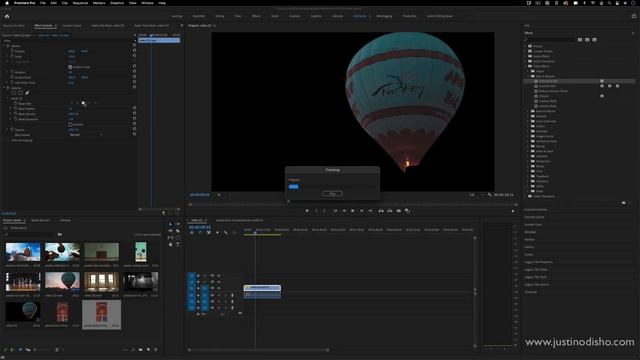The height and width of the screenshot is (360, 640).
Task: Toggle Uniform Scale checkbox
Action: 70,67
